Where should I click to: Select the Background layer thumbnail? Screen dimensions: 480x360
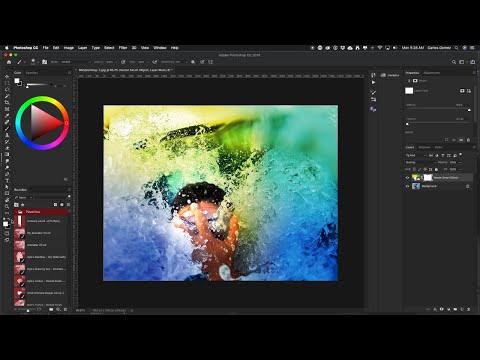[416, 186]
